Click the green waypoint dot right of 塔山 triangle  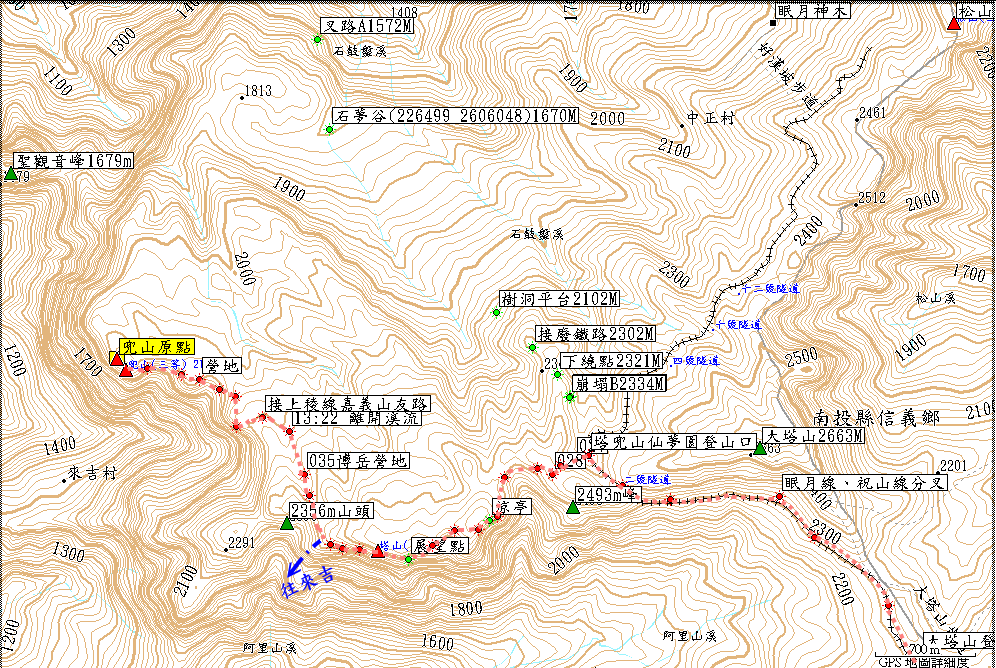(x=408, y=559)
